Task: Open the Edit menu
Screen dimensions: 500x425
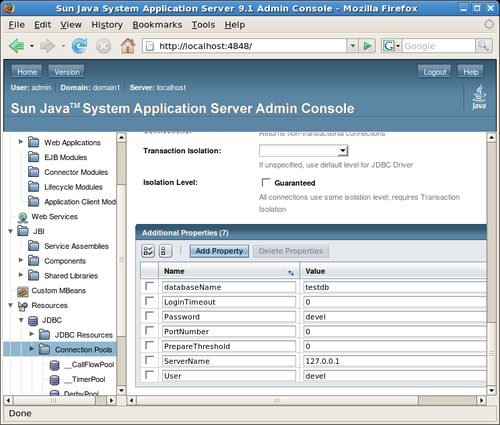Action: tap(42, 25)
